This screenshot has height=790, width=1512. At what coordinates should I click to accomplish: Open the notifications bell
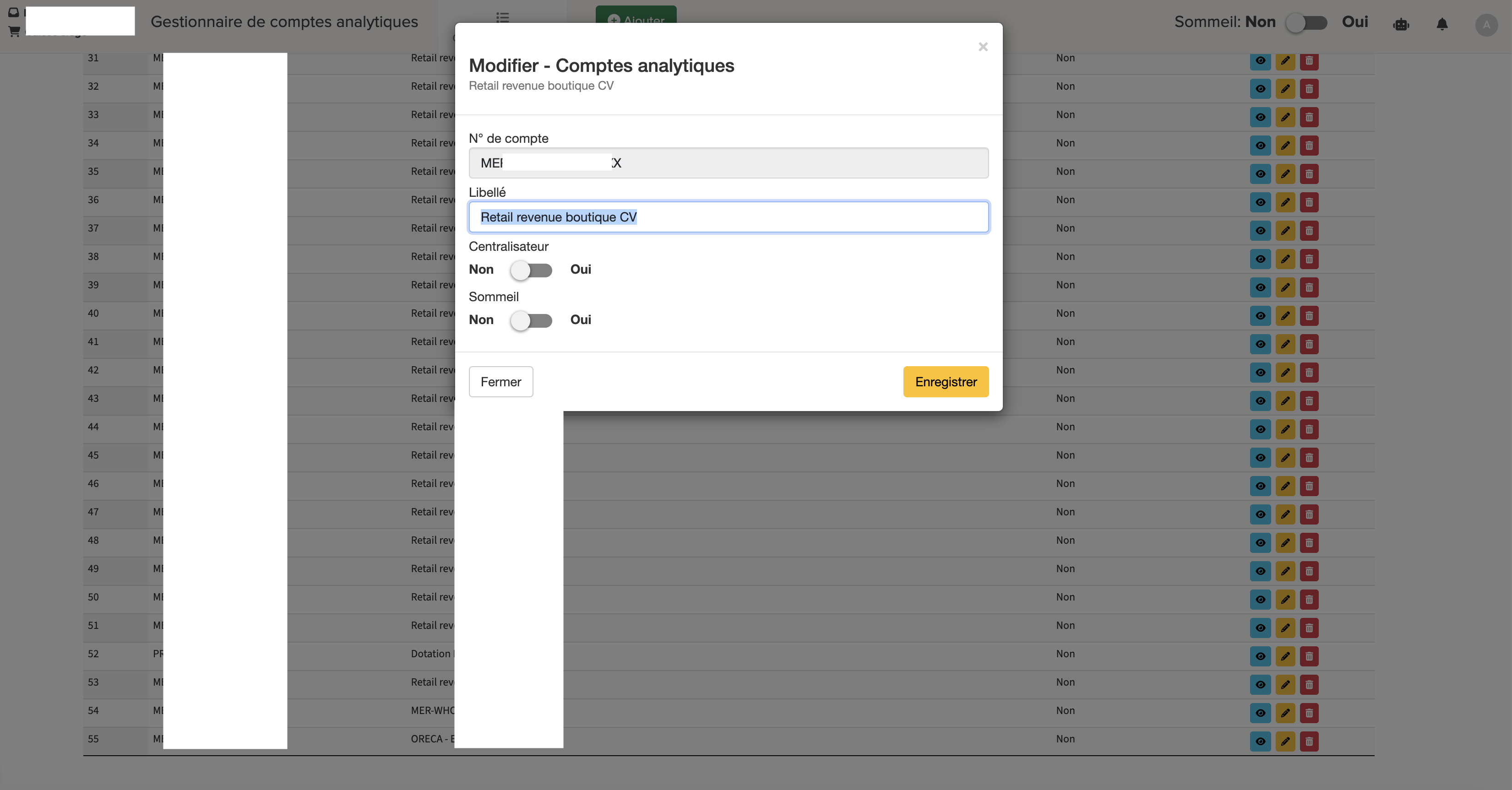(x=1441, y=24)
